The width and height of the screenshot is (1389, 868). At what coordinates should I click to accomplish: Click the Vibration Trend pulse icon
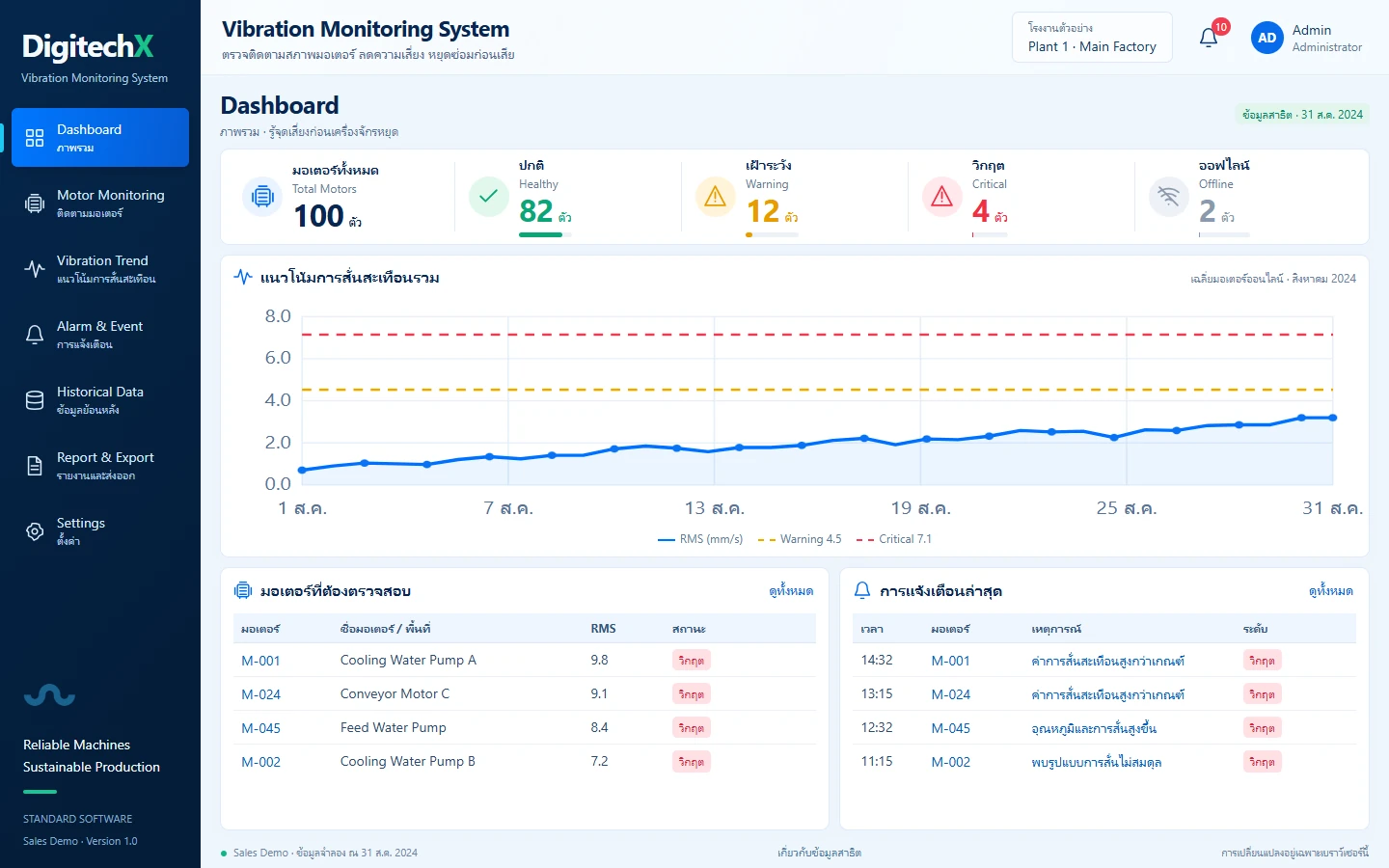pos(35,269)
